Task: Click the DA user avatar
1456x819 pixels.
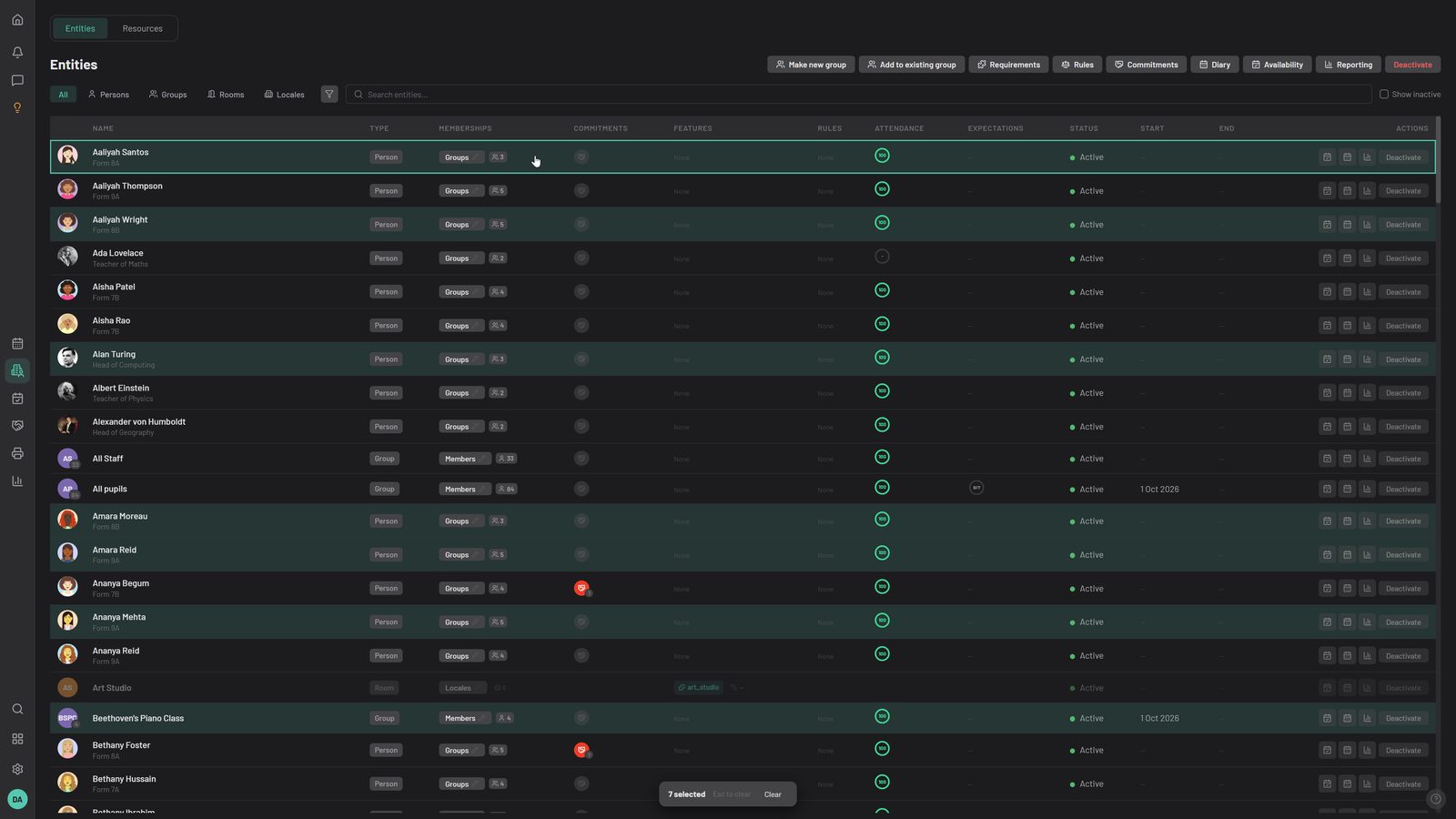Action: click(x=17, y=799)
